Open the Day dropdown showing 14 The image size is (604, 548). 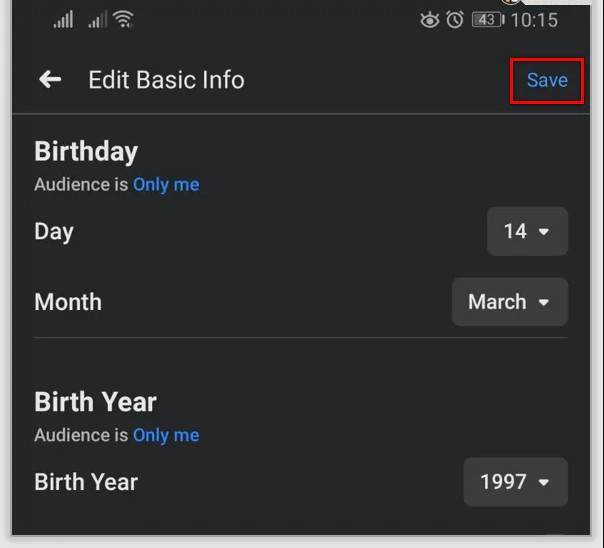click(x=527, y=231)
